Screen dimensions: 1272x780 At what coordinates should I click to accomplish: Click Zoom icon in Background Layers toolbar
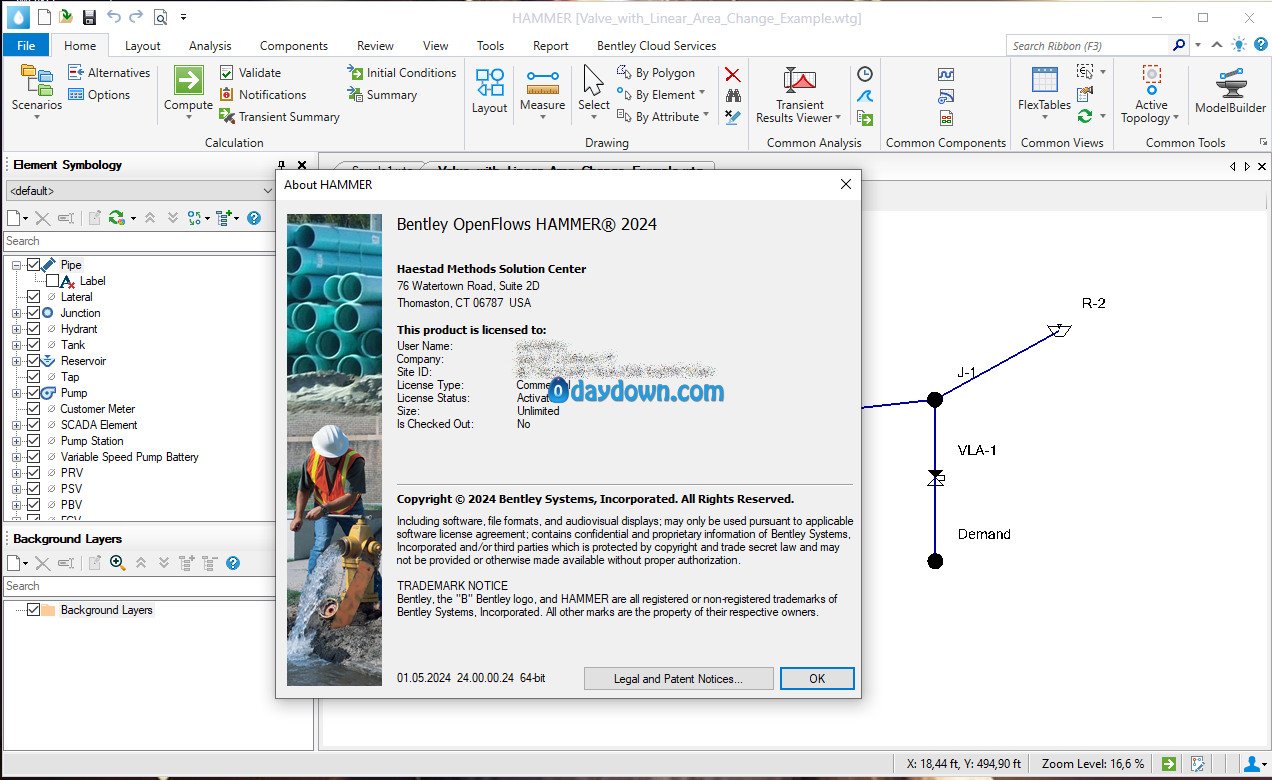click(117, 563)
